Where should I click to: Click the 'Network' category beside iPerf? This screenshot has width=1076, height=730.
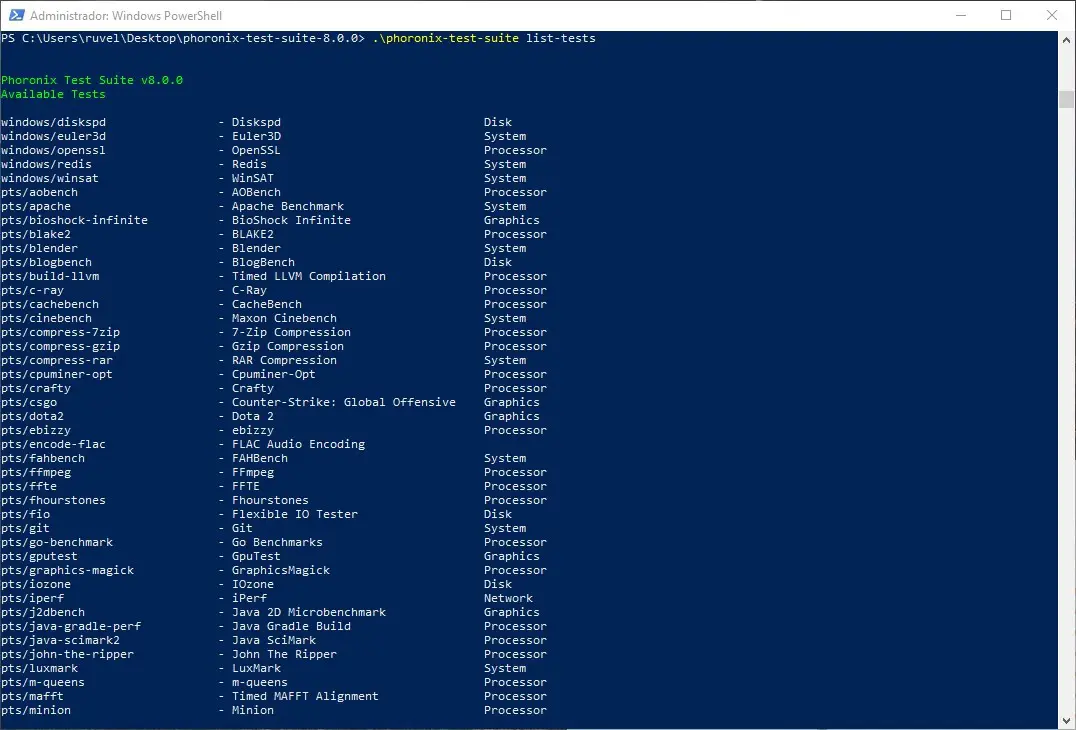pos(508,598)
